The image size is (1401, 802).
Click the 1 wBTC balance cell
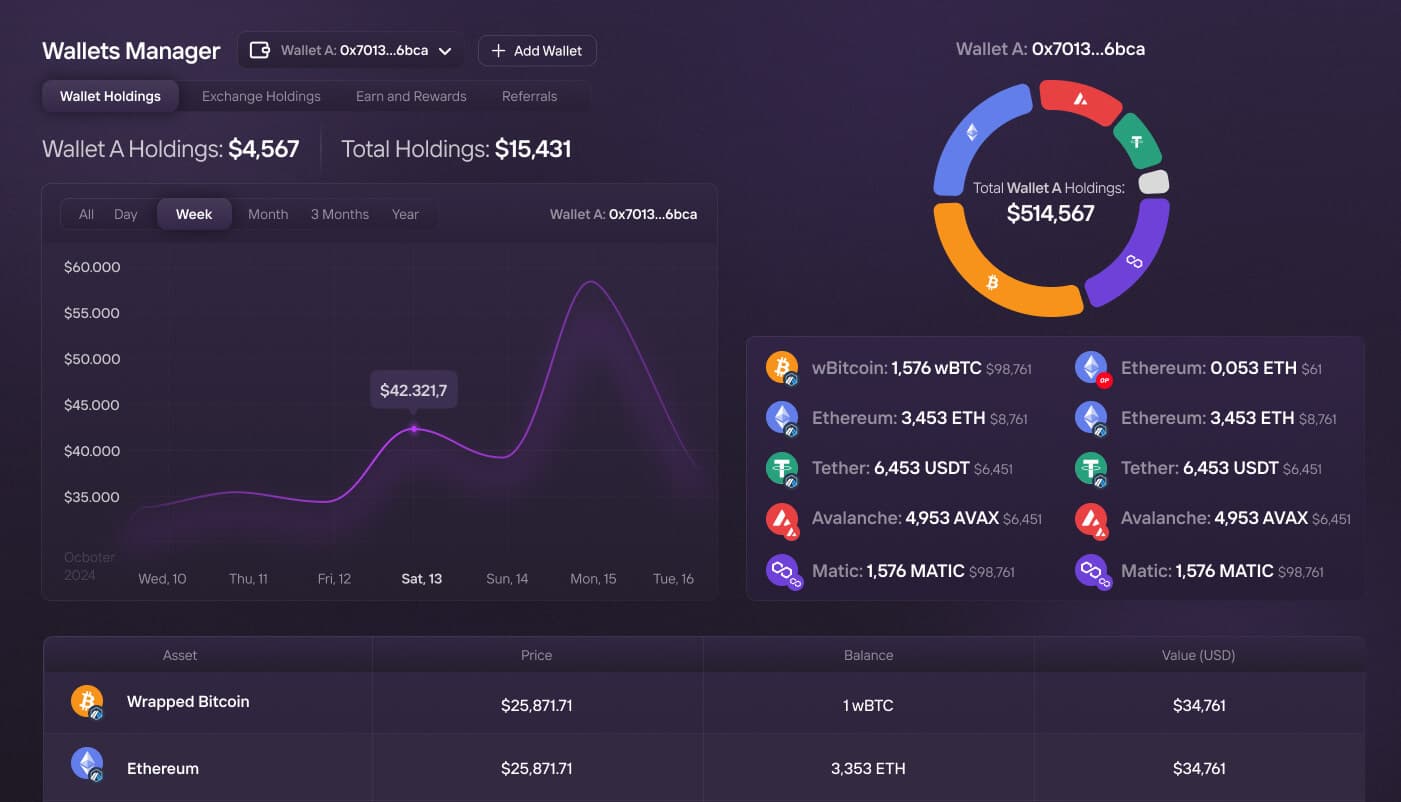868,705
